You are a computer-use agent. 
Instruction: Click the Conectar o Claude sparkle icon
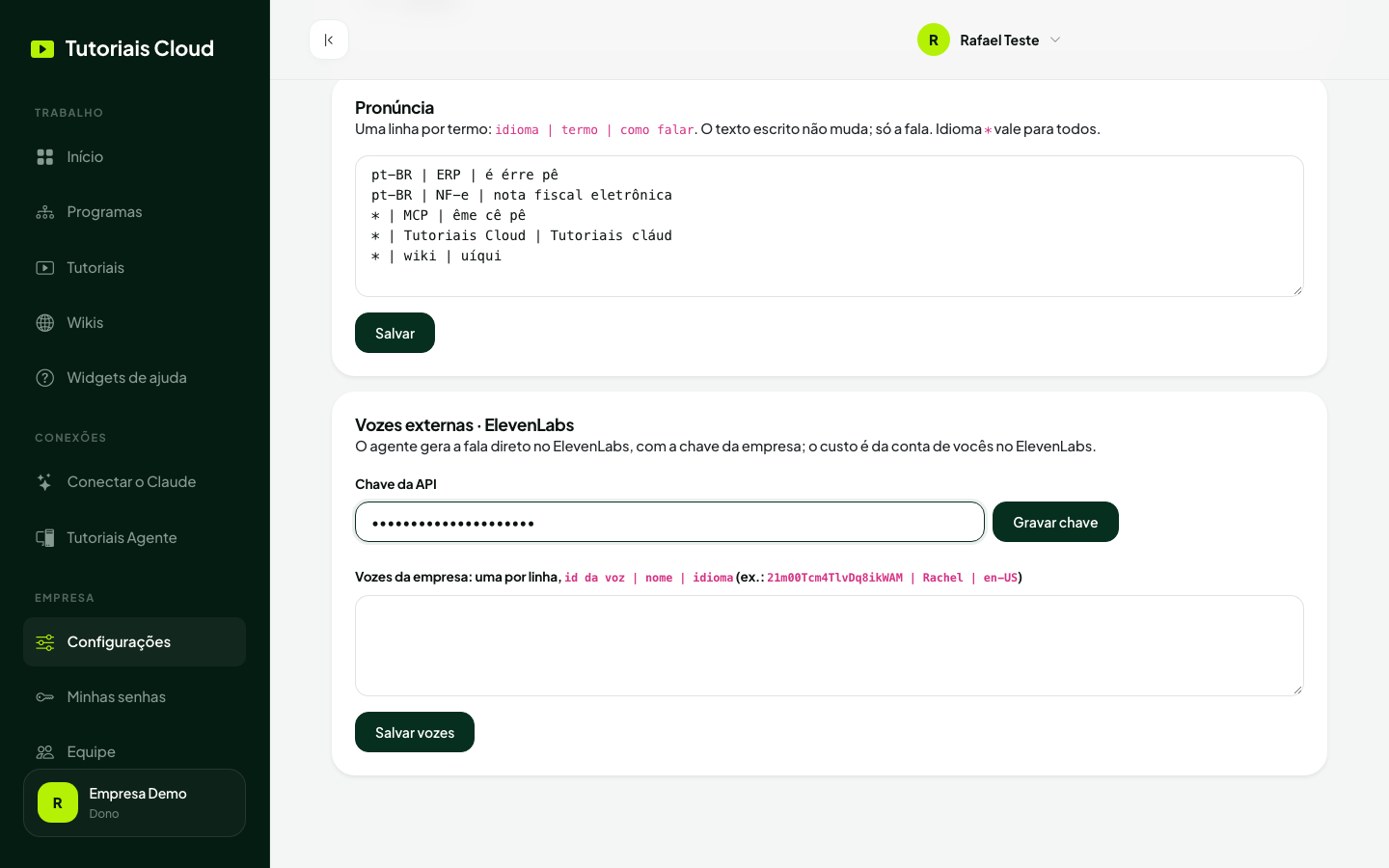point(45,482)
